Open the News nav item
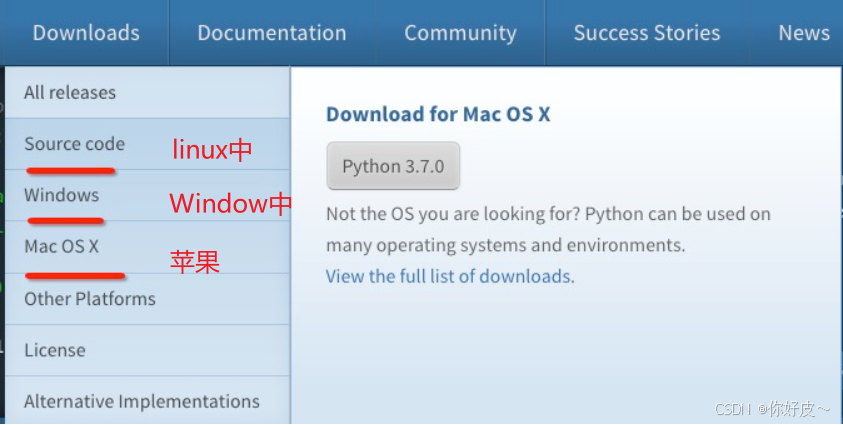 [x=804, y=33]
